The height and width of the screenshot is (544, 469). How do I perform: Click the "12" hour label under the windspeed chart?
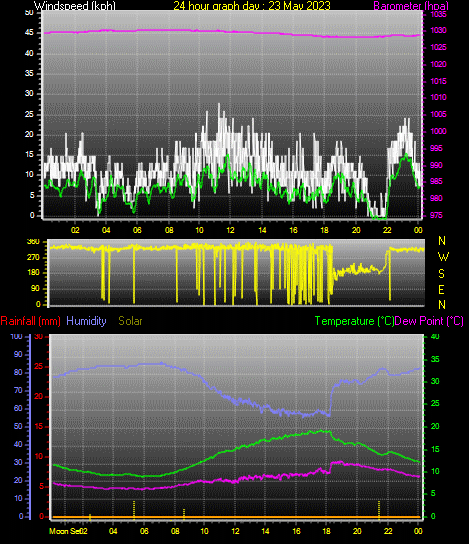coord(231,230)
